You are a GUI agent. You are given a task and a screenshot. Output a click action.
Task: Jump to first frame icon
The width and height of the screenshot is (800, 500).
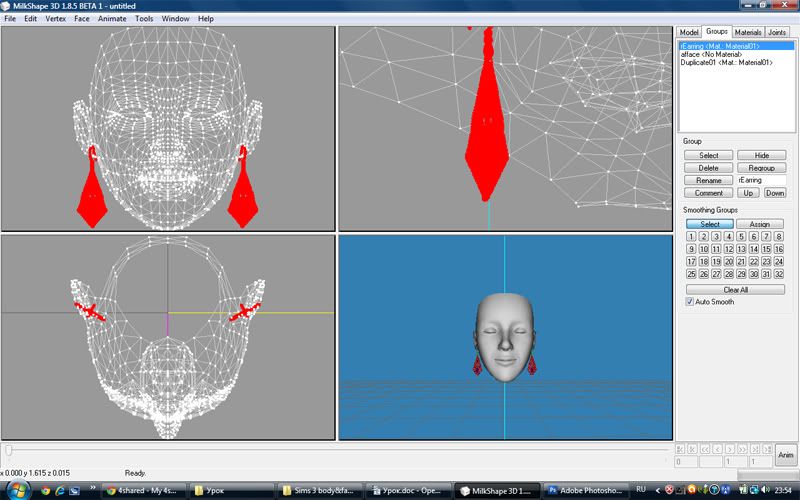click(x=680, y=449)
